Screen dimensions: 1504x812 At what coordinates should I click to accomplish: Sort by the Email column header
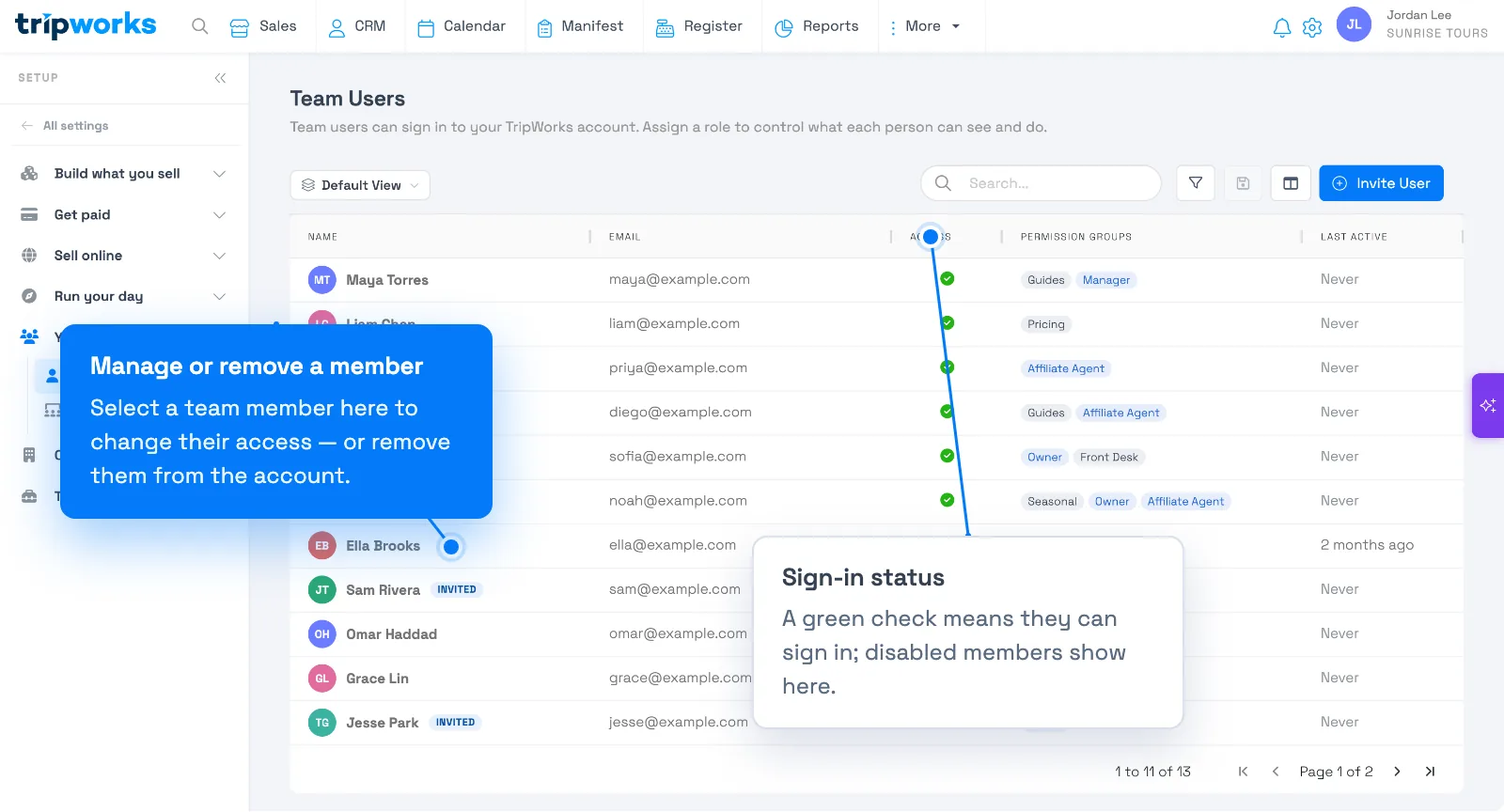pos(624,237)
